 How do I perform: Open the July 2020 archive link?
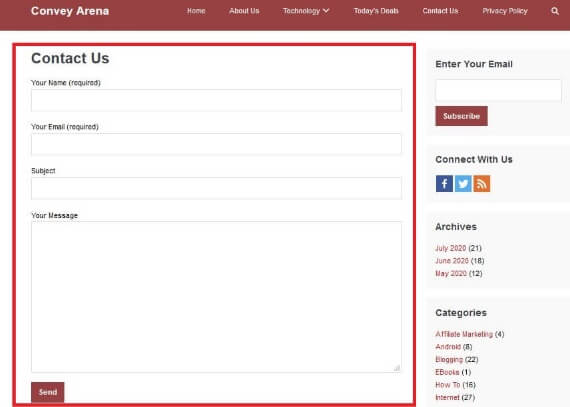point(451,248)
